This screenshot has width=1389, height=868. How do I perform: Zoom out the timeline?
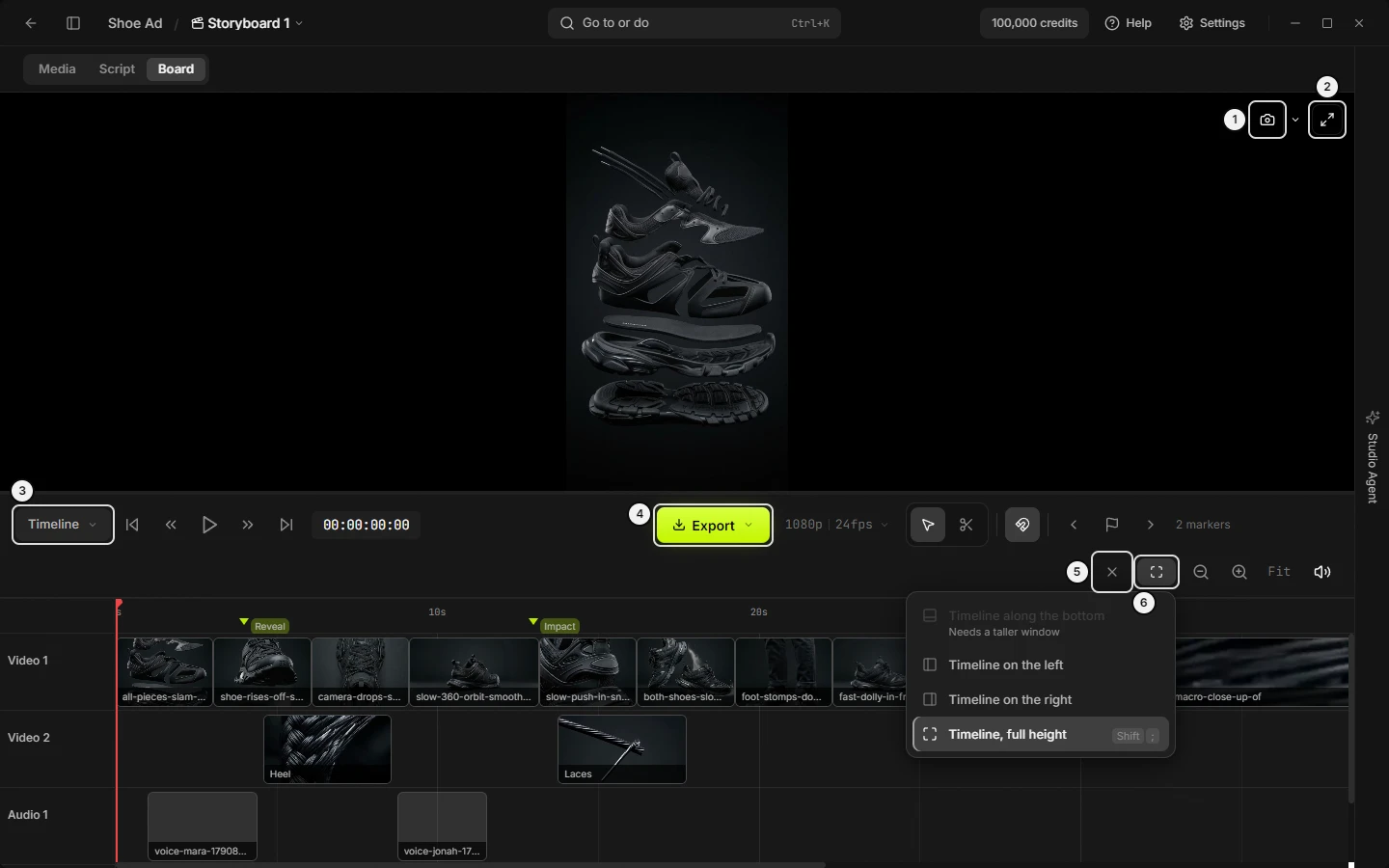(1201, 572)
